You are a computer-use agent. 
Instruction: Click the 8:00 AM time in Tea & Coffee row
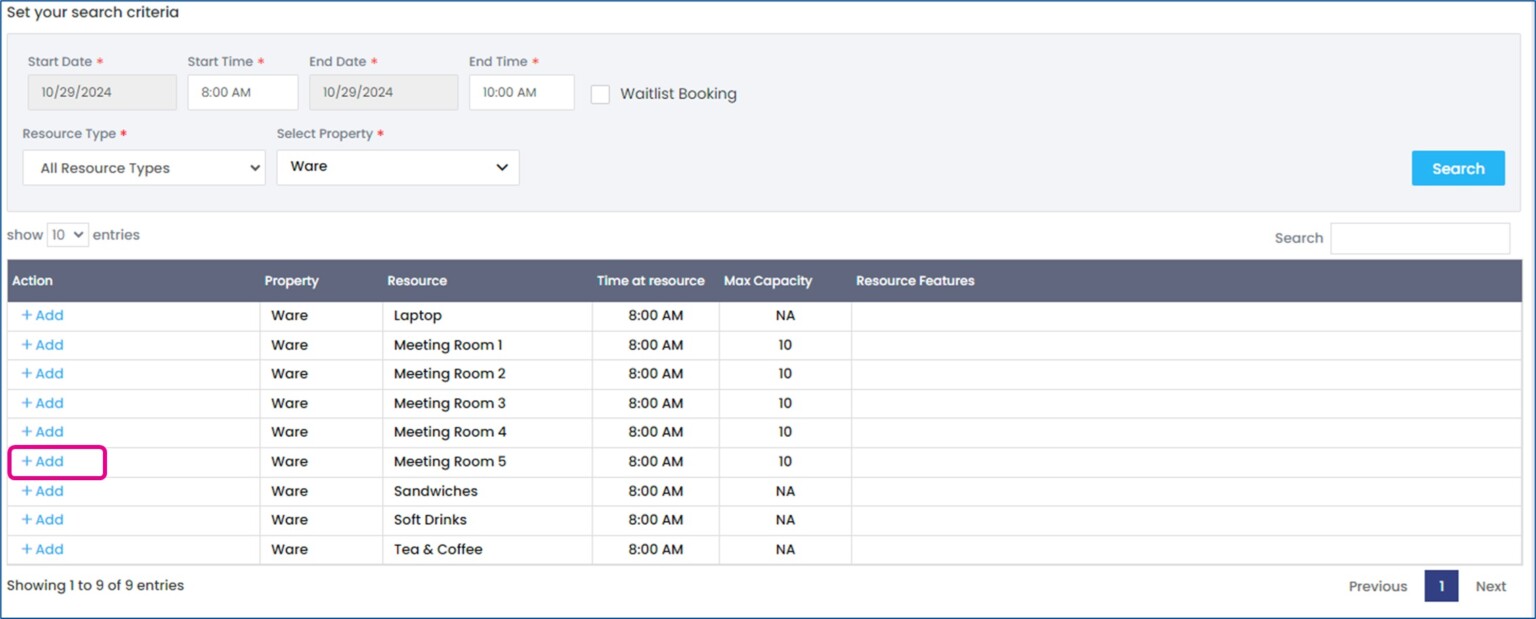click(x=655, y=549)
